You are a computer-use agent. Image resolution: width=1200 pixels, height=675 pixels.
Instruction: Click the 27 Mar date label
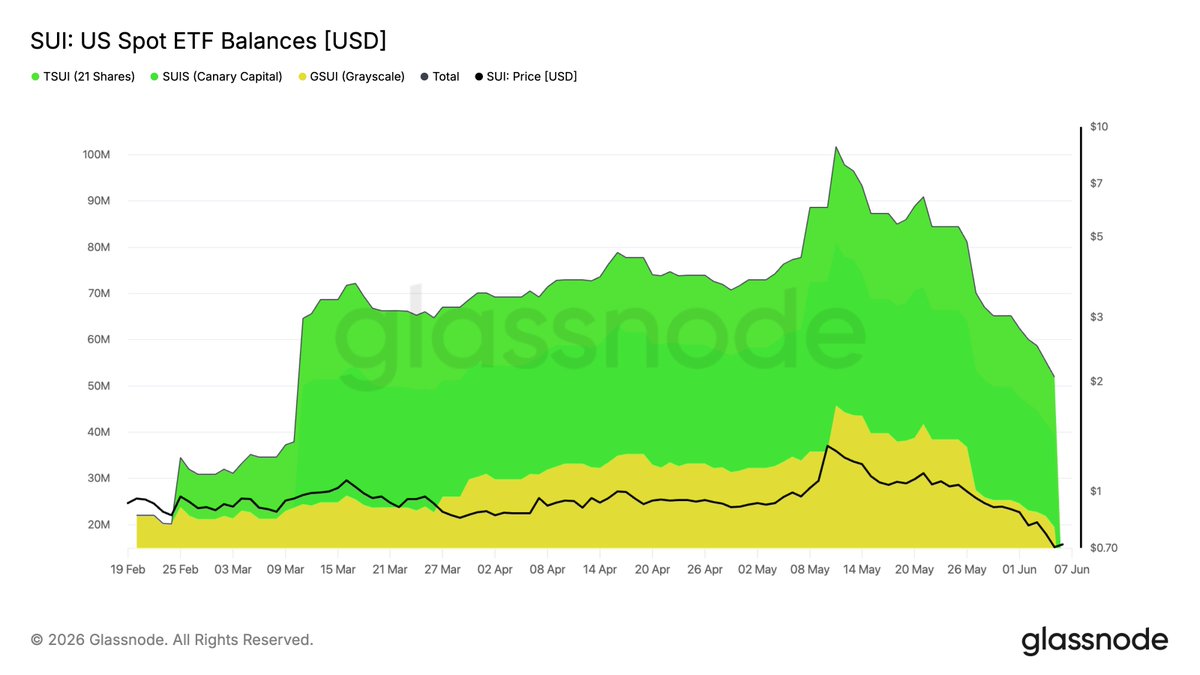point(442,569)
